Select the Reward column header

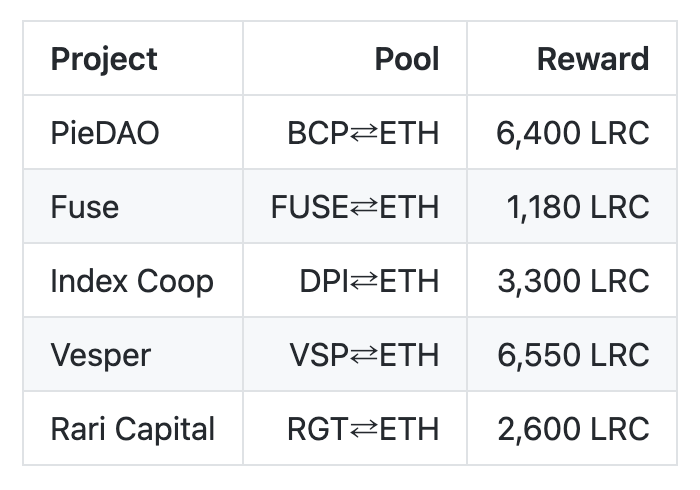point(593,59)
